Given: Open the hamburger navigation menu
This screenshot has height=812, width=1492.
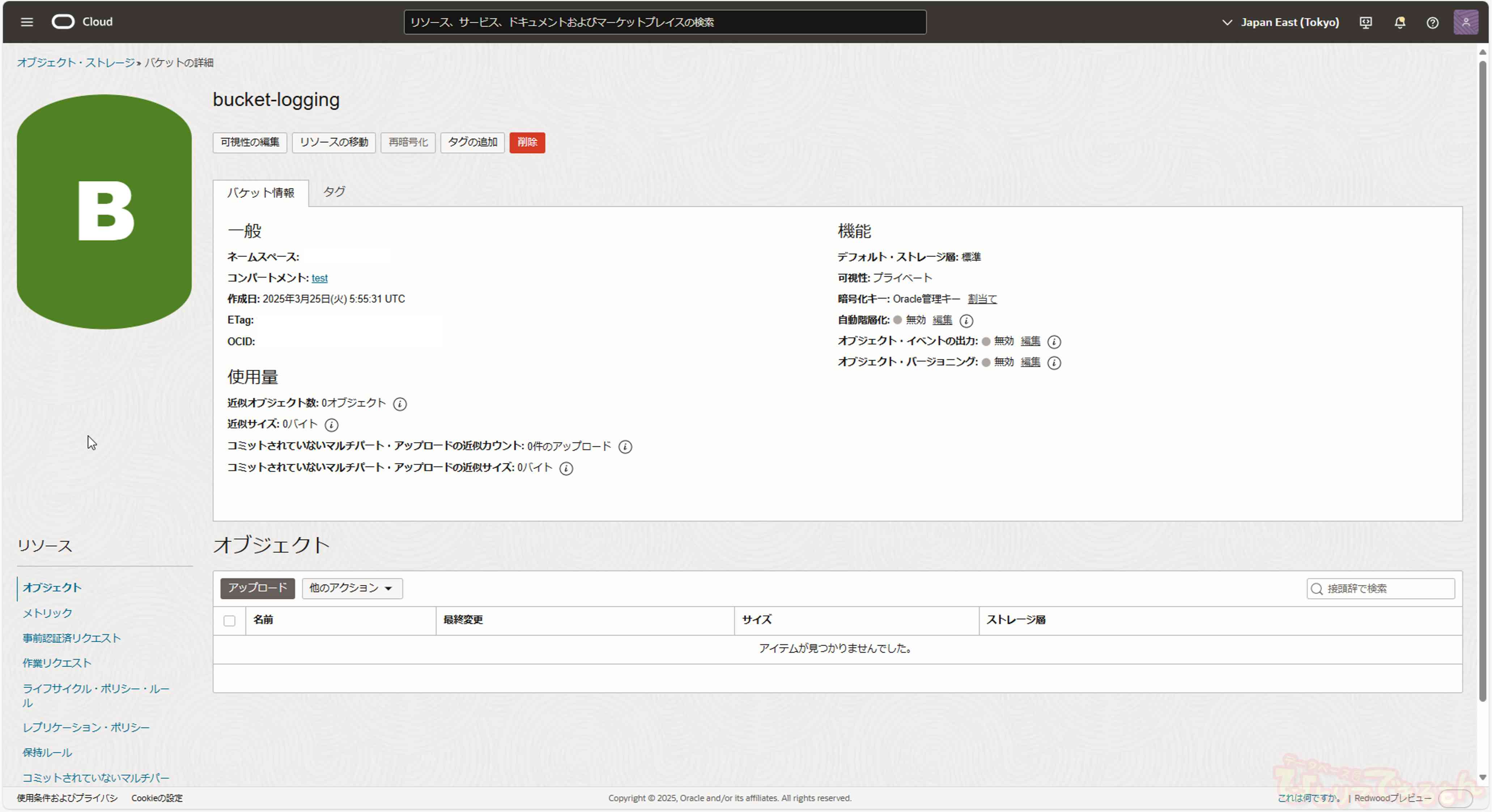Looking at the screenshot, I should pyautogui.click(x=27, y=22).
